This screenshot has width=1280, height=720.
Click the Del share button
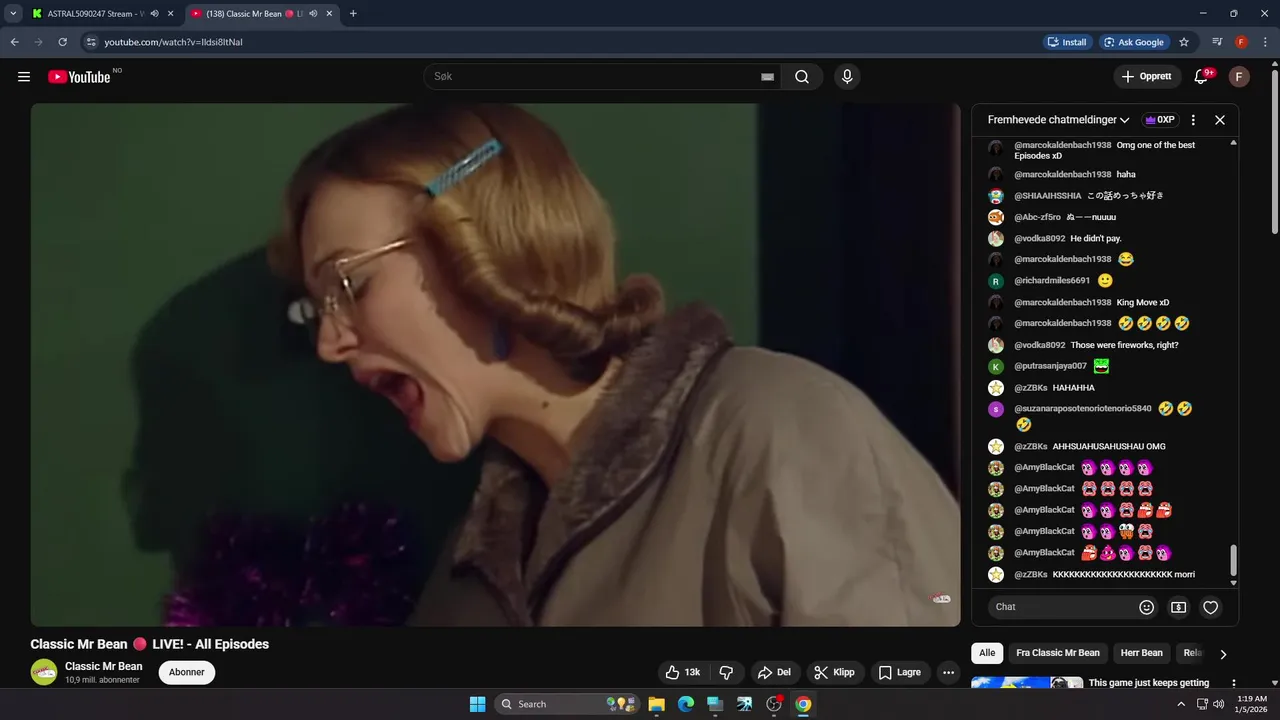coord(775,672)
